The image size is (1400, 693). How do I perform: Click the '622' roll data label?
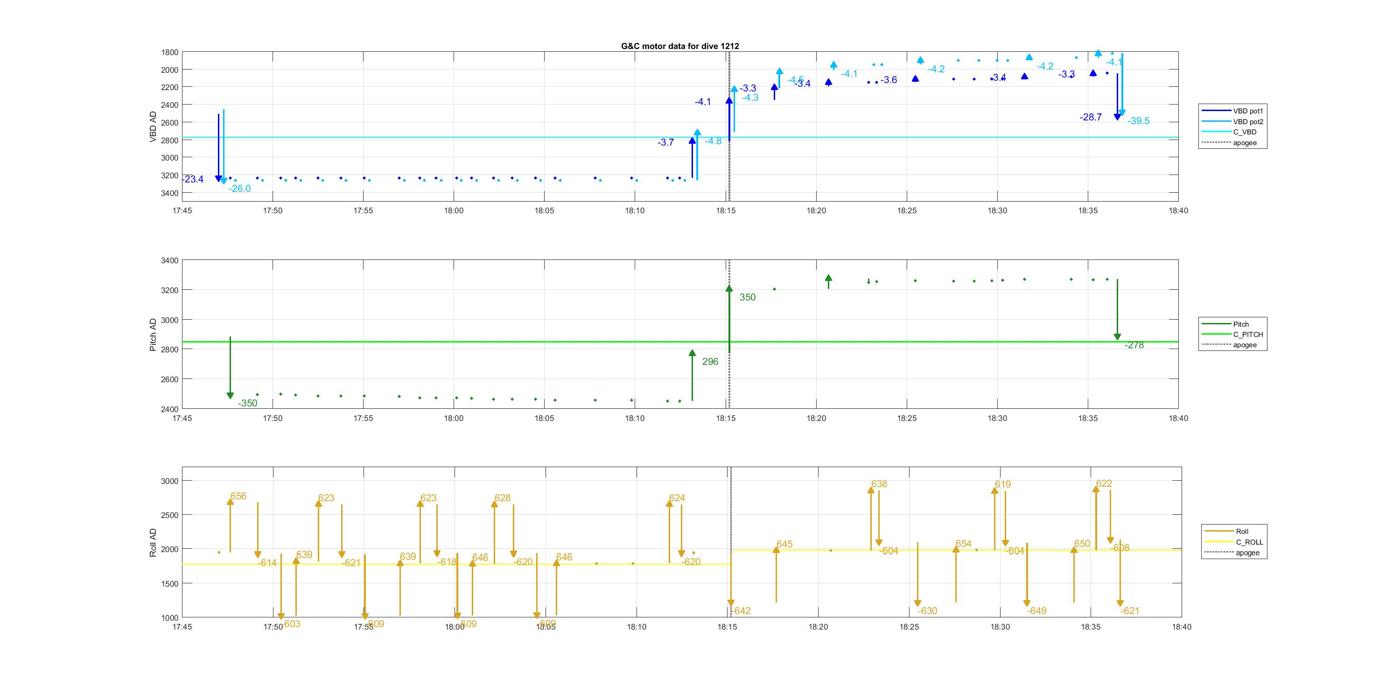(1104, 484)
